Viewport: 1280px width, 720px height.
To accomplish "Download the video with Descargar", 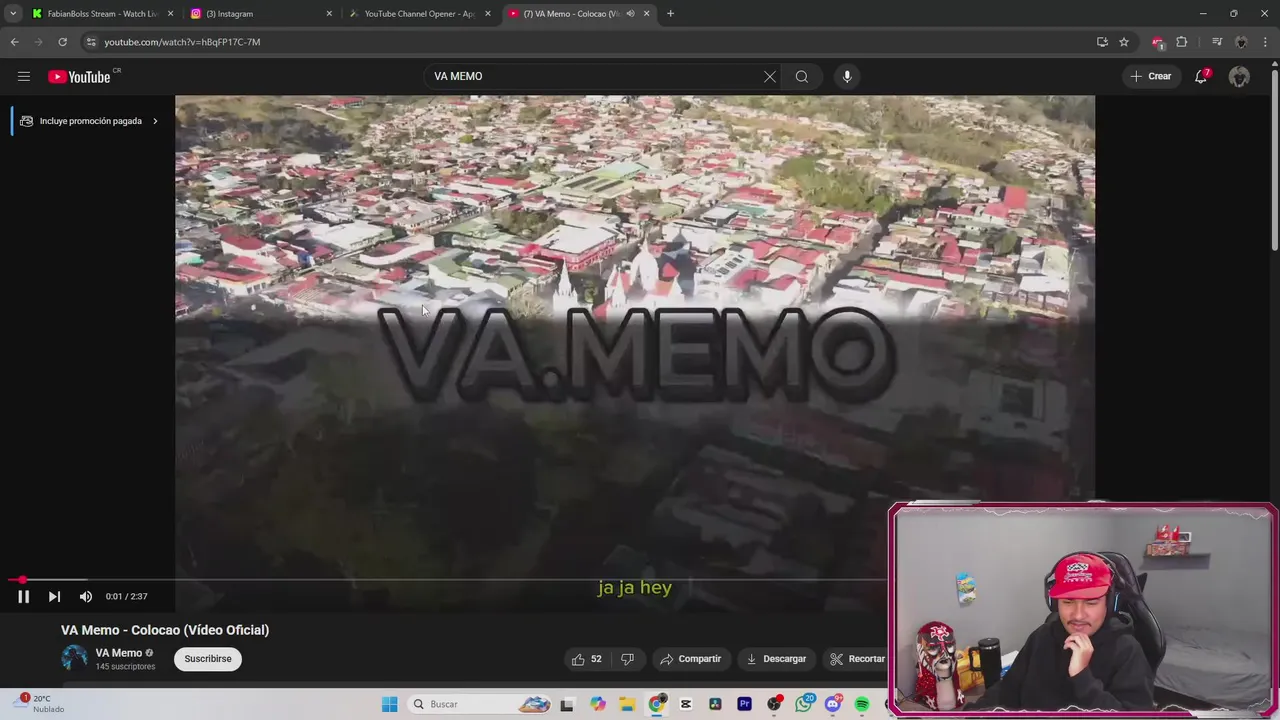I will [x=776, y=659].
